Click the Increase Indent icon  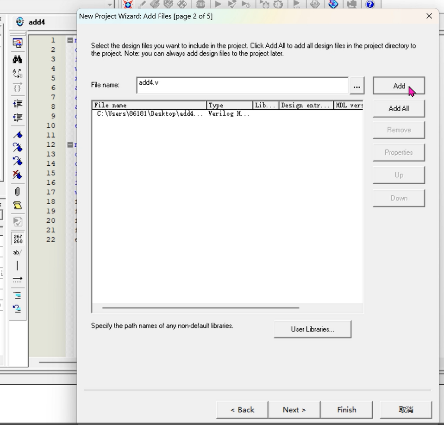pyautogui.click(x=17, y=104)
